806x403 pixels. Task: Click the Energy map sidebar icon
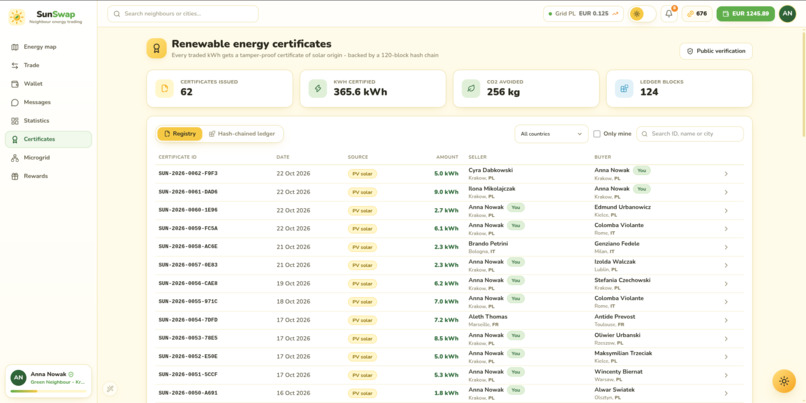pyautogui.click(x=15, y=47)
